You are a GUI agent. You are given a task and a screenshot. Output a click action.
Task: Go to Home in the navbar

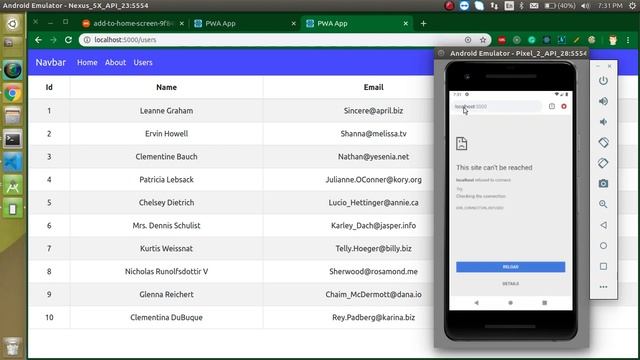click(x=87, y=62)
